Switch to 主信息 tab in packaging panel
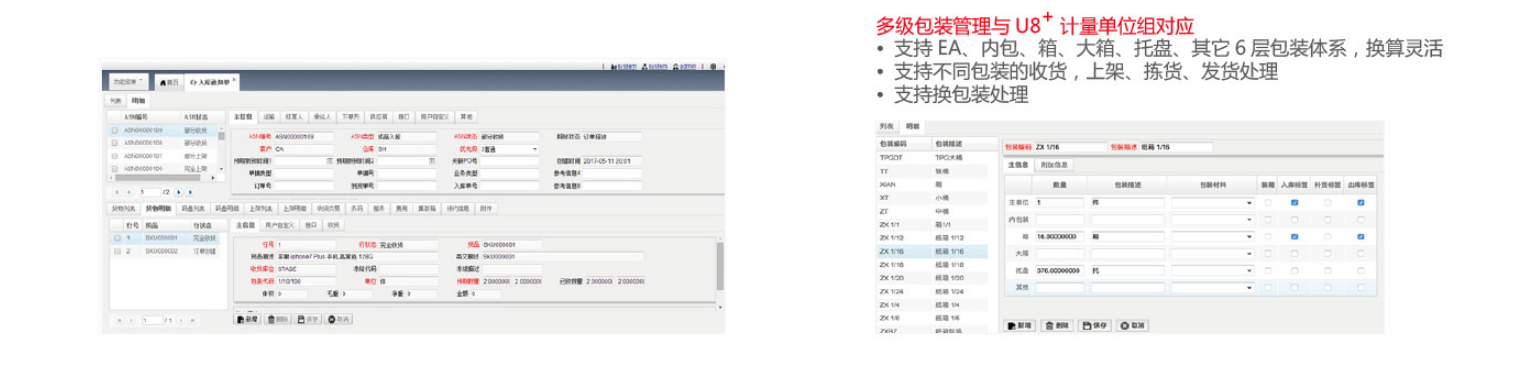 [x=1019, y=164]
